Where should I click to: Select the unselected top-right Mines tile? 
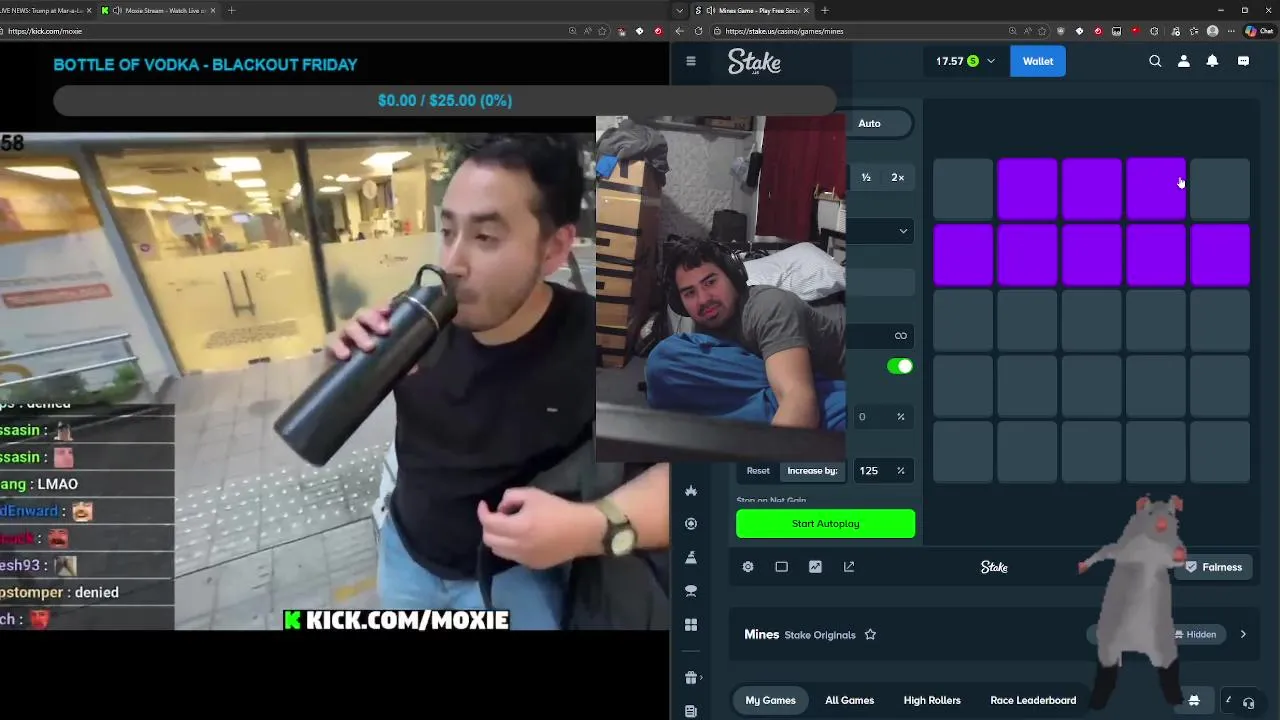1220,188
